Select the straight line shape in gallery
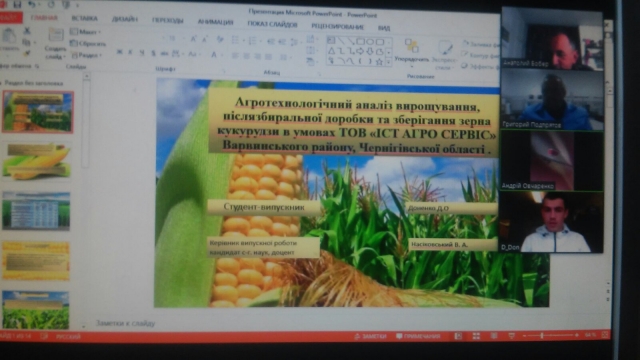 point(341,41)
